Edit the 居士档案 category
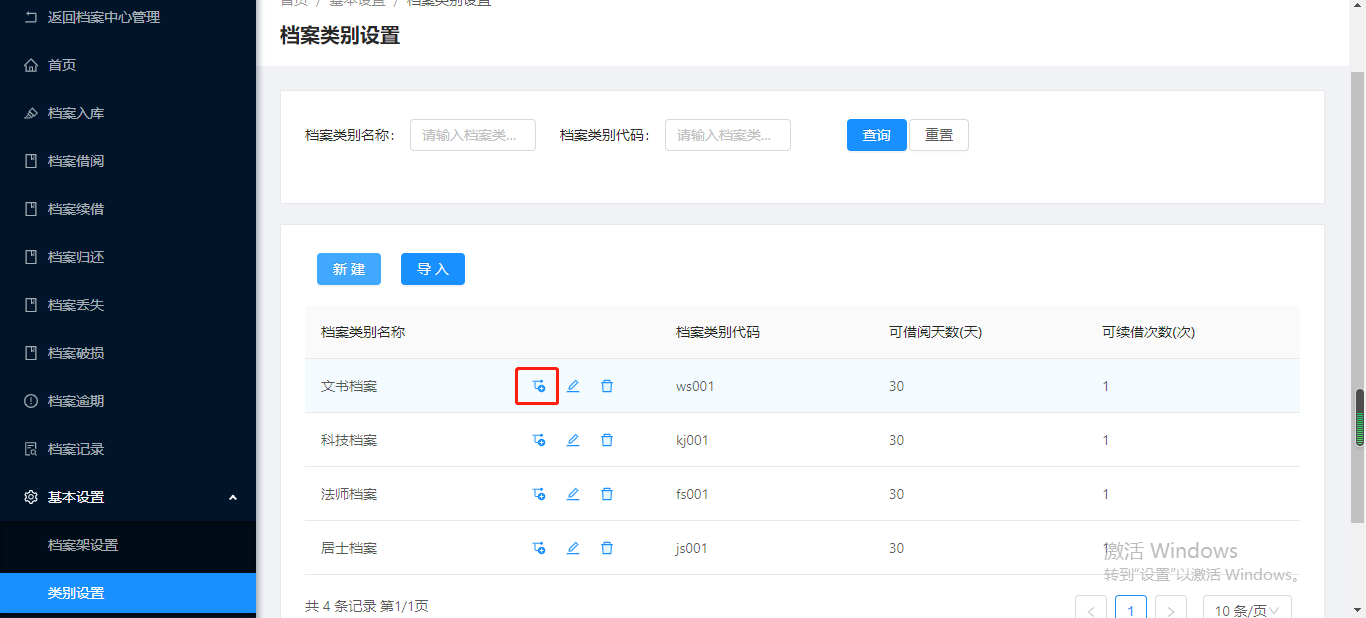 [573, 548]
